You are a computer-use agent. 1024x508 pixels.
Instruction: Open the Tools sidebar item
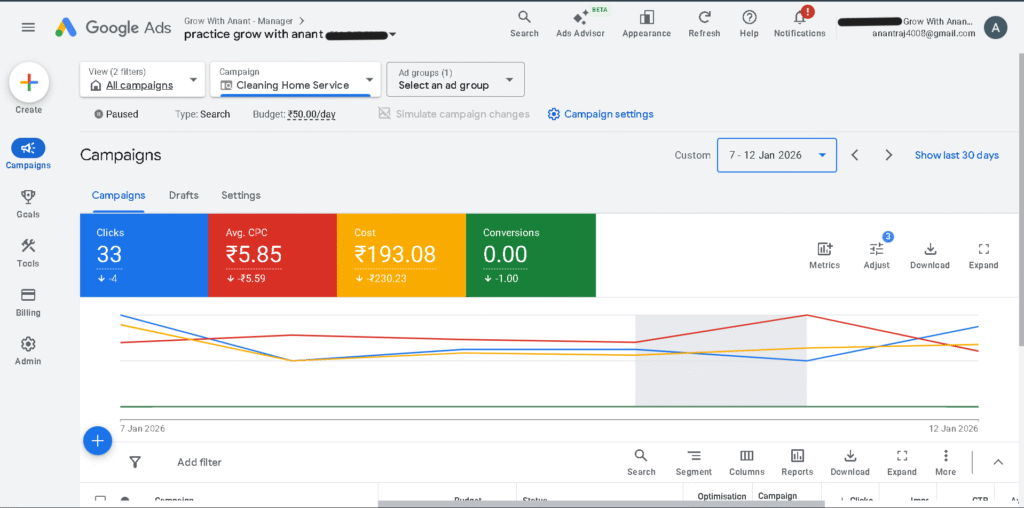coord(28,252)
